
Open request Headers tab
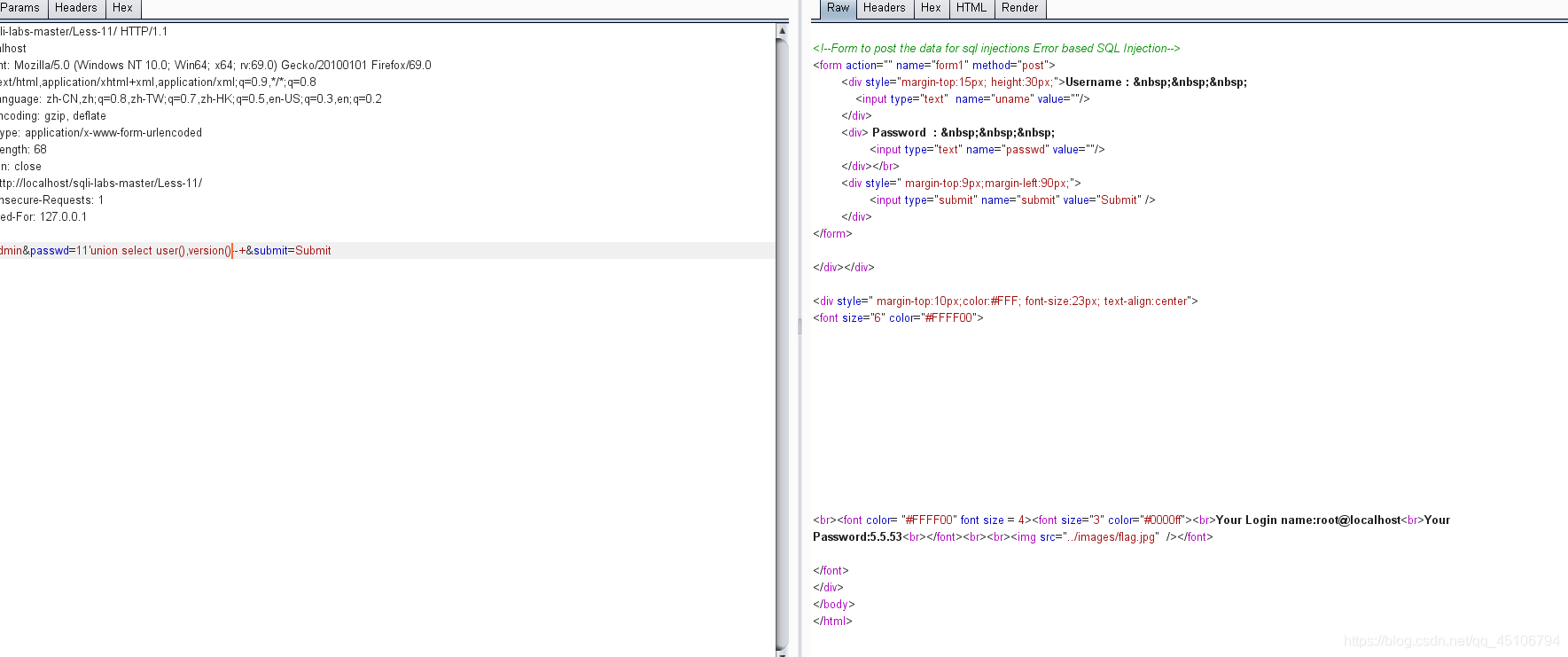pos(76,8)
